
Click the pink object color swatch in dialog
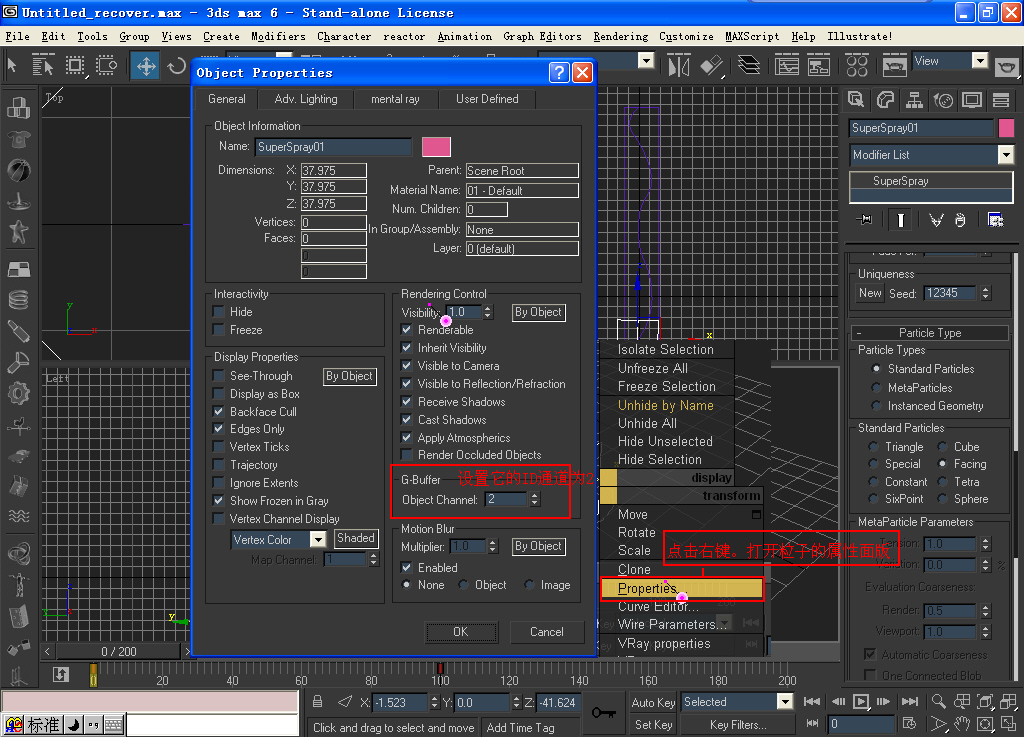click(x=436, y=147)
